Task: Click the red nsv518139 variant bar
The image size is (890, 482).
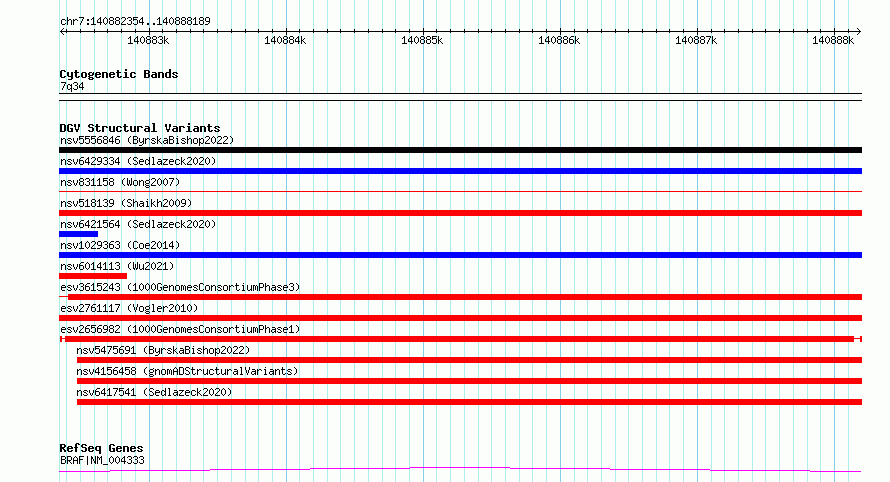Action: (460, 213)
